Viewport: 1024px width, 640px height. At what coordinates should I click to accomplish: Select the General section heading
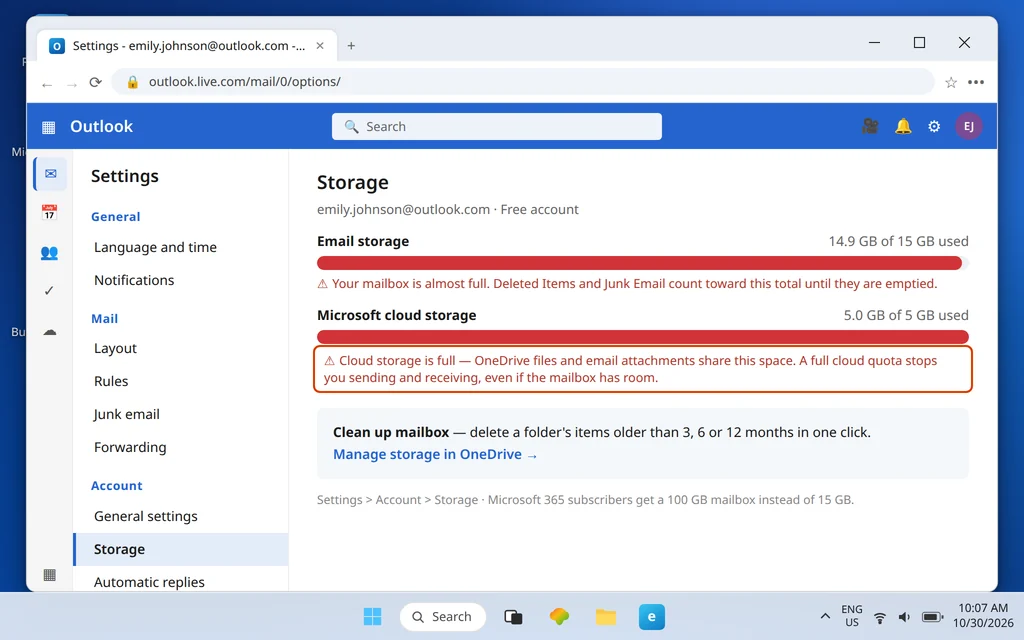click(x=116, y=217)
